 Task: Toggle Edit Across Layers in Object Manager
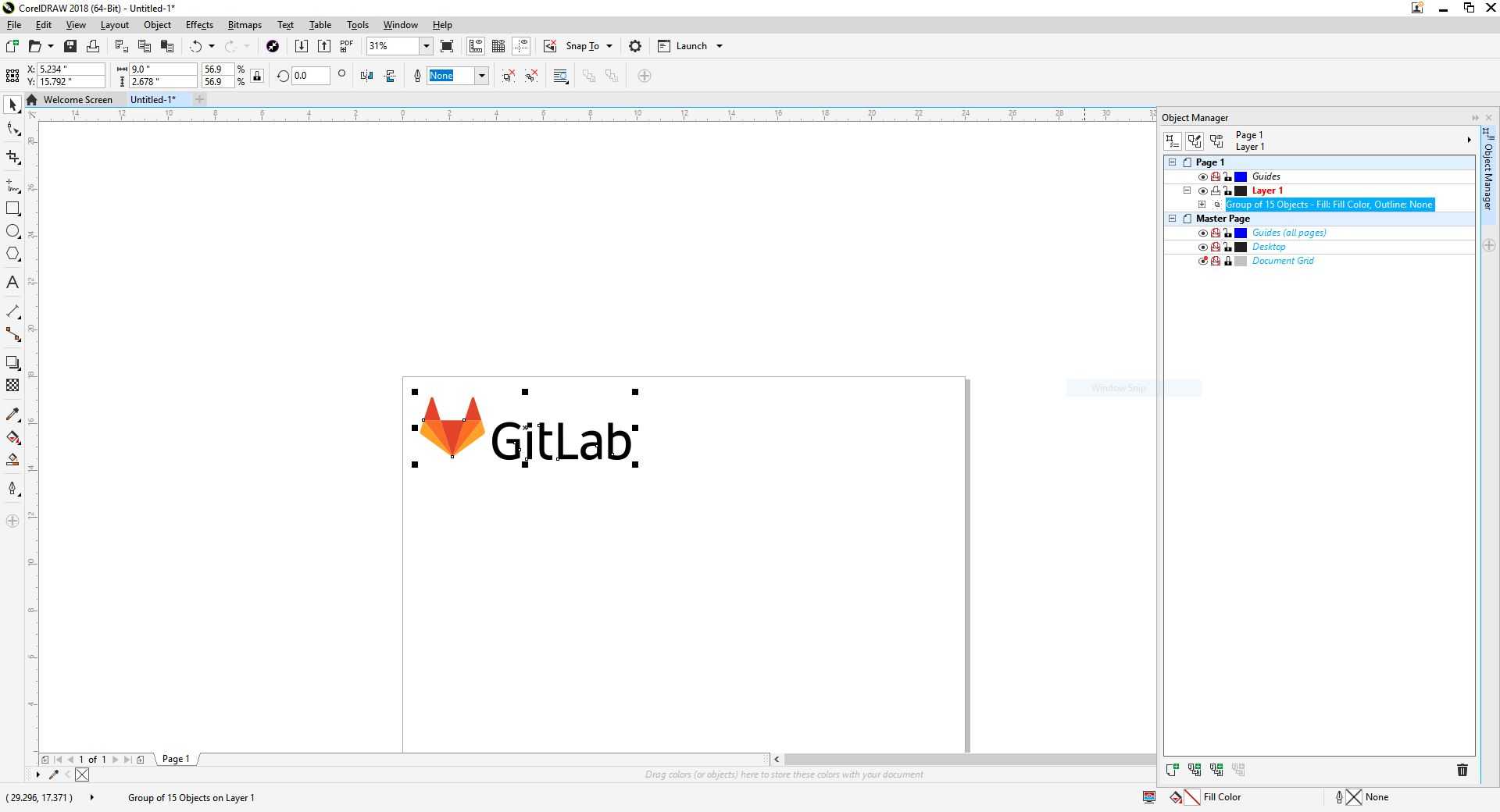pyautogui.click(x=1195, y=141)
